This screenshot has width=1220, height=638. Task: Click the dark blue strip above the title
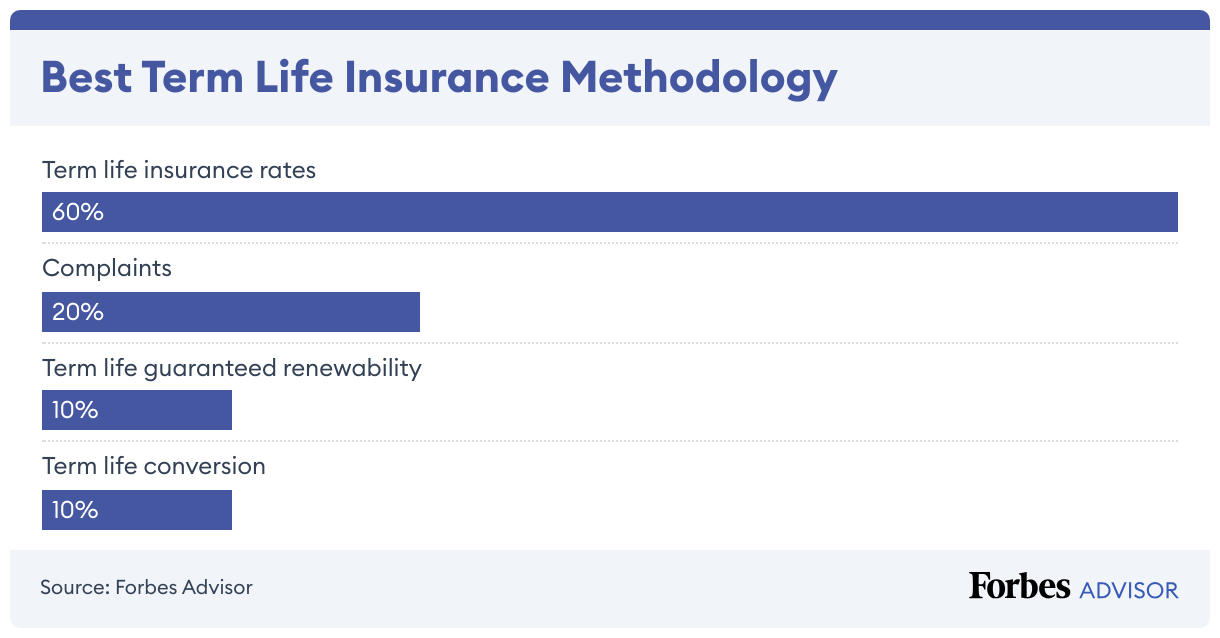[610, 20]
